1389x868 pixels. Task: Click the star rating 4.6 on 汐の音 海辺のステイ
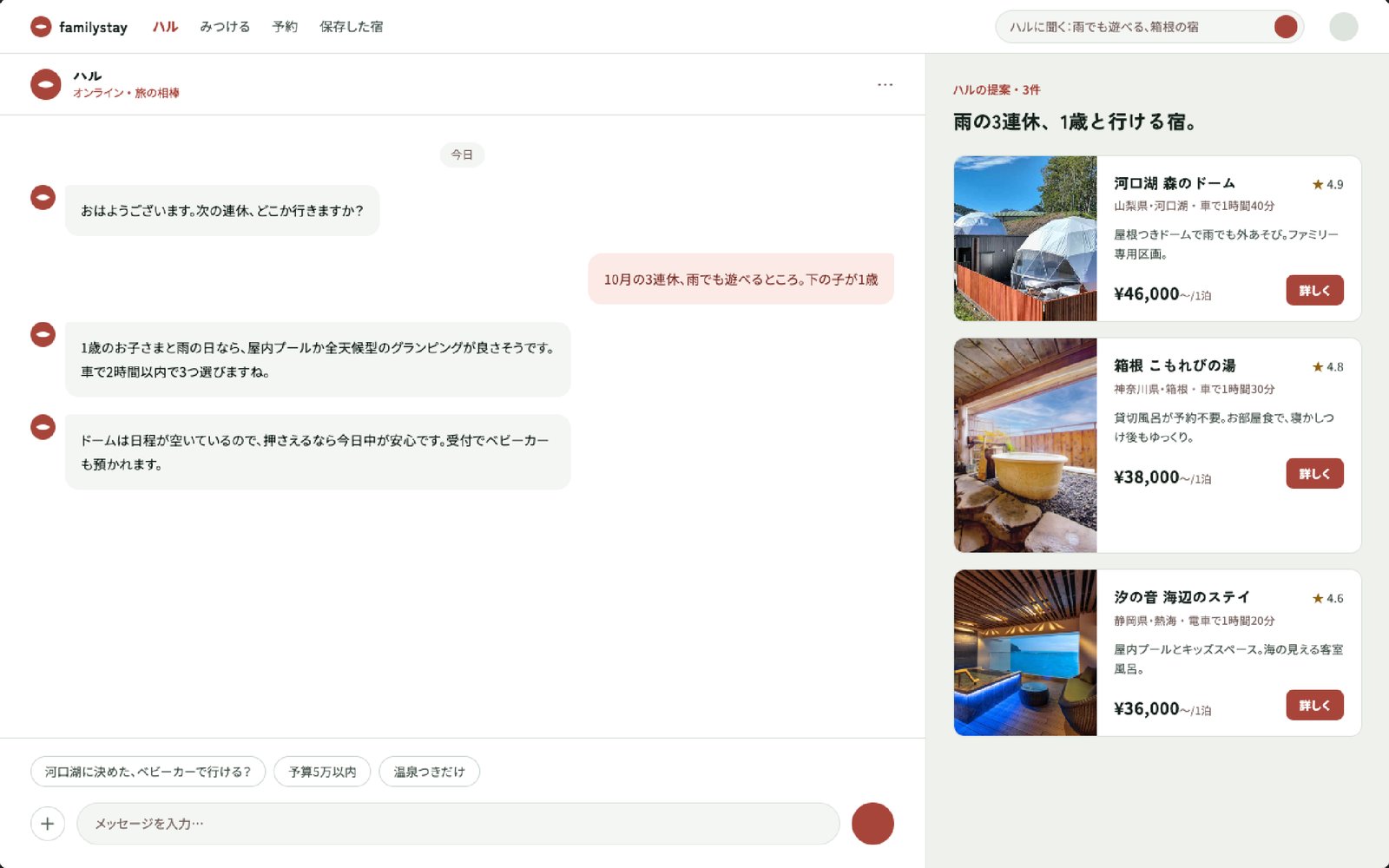(1327, 598)
